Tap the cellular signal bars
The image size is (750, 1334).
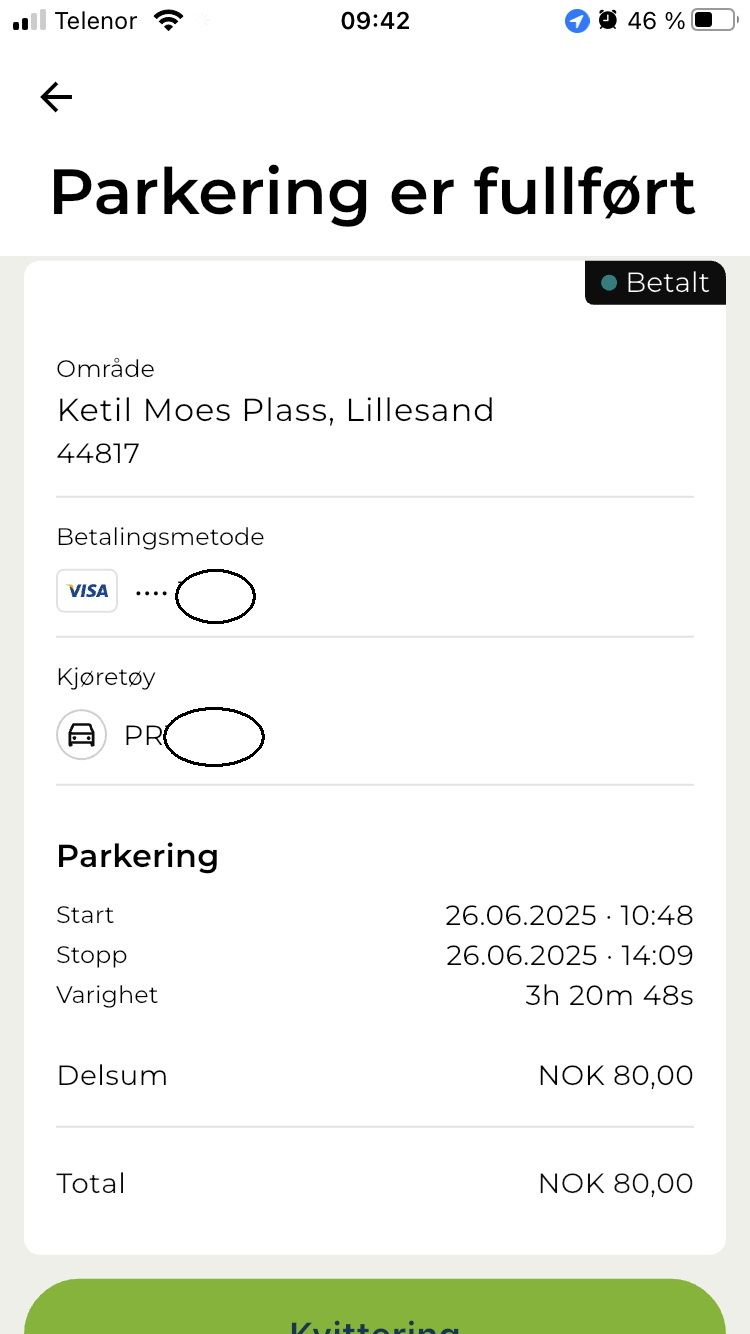[x=30, y=20]
